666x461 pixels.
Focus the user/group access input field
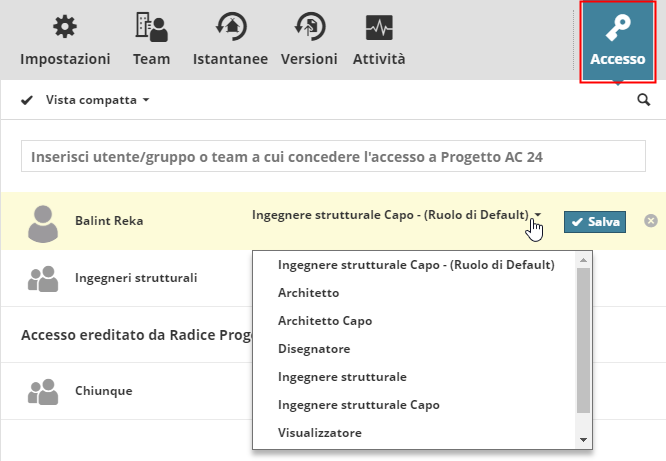[x=333, y=157]
